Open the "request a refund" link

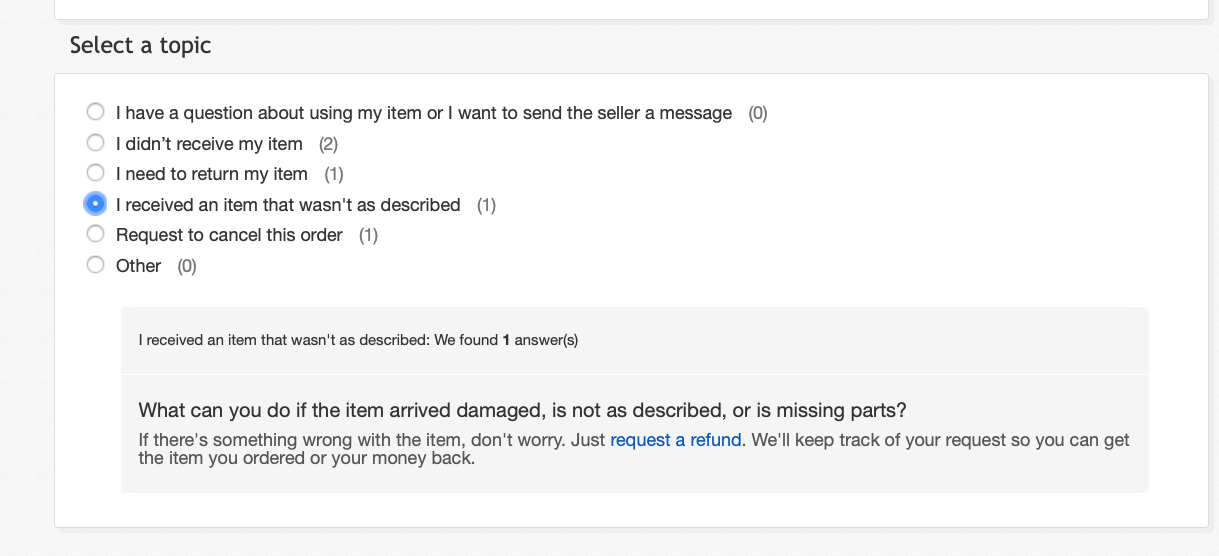coord(676,440)
